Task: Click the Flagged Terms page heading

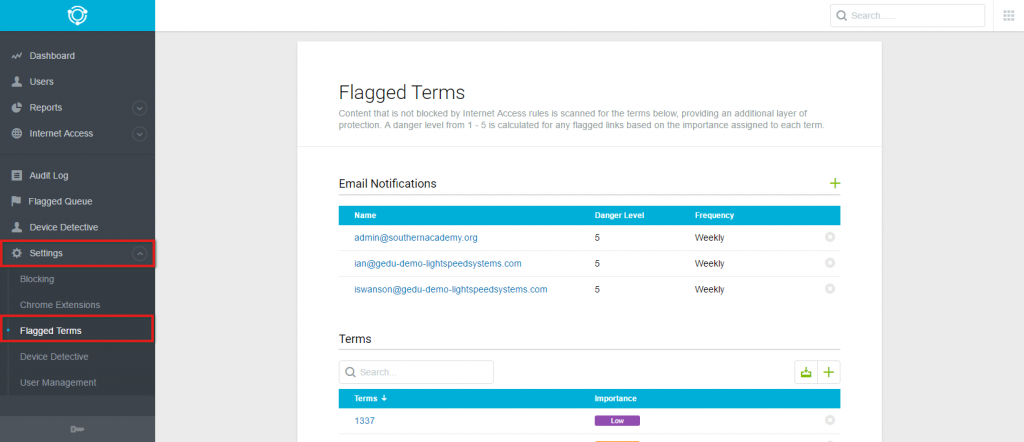Action: pos(402,91)
